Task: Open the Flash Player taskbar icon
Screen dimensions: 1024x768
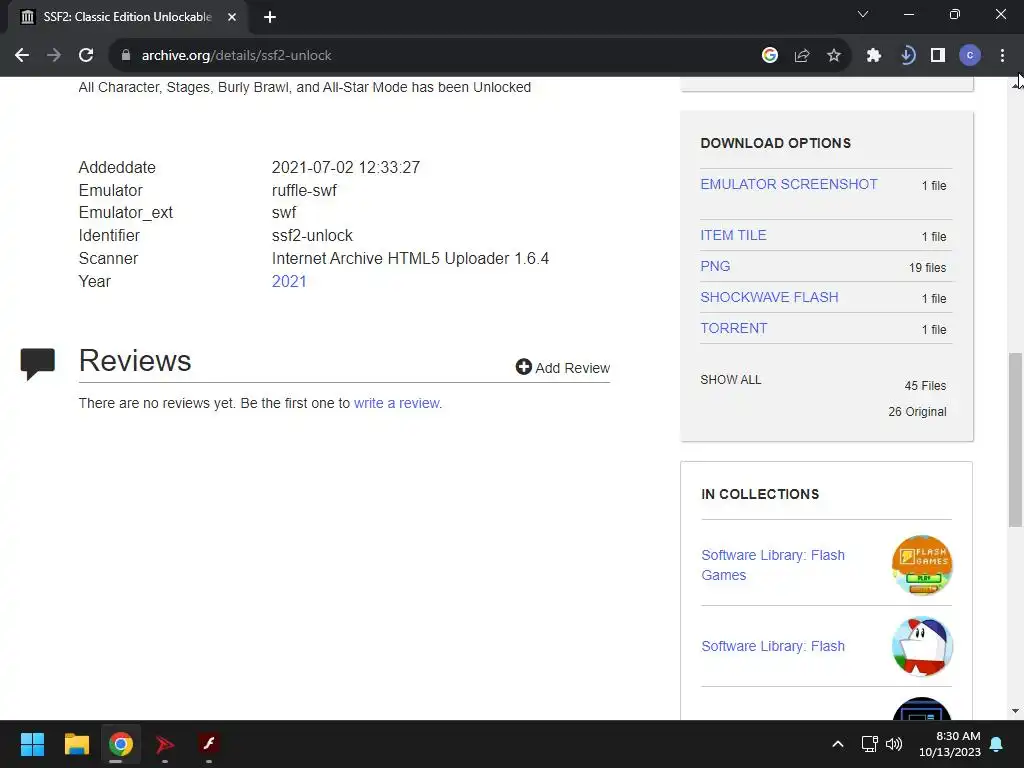Action: tap(209, 743)
